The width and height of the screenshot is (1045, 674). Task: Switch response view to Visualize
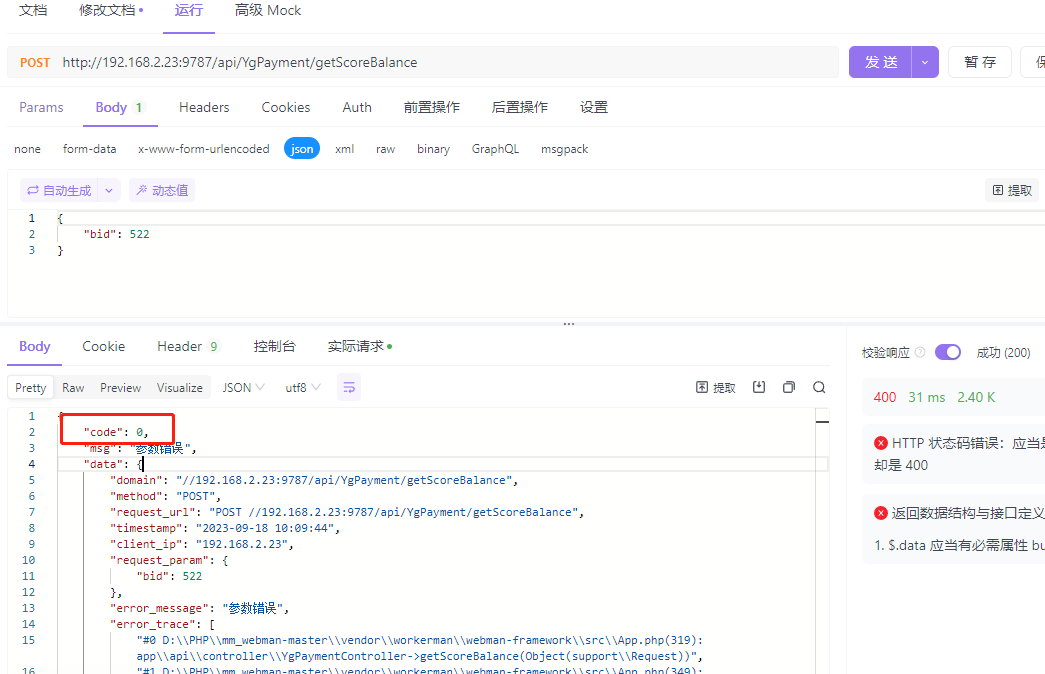tap(180, 387)
